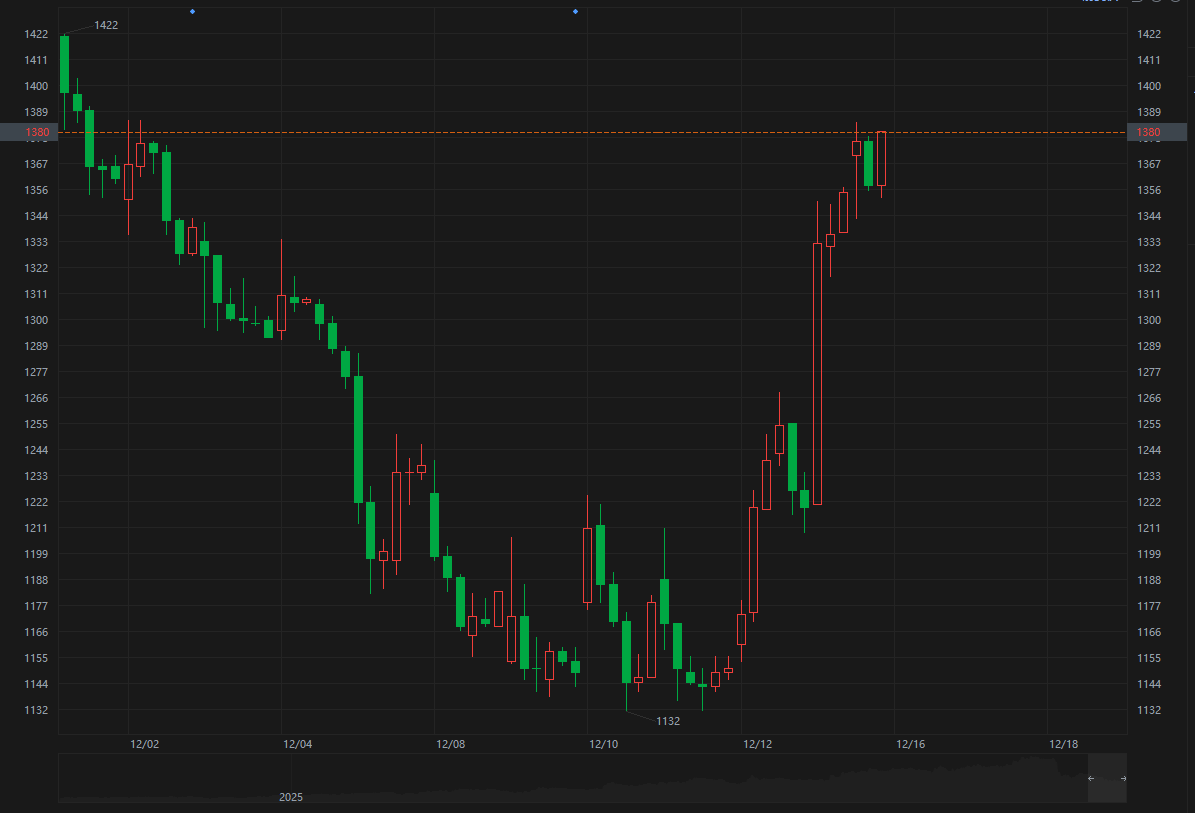Image resolution: width=1195 pixels, height=813 pixels.
Task: Click the 1422 high price annotation
Action: [106, 25]
